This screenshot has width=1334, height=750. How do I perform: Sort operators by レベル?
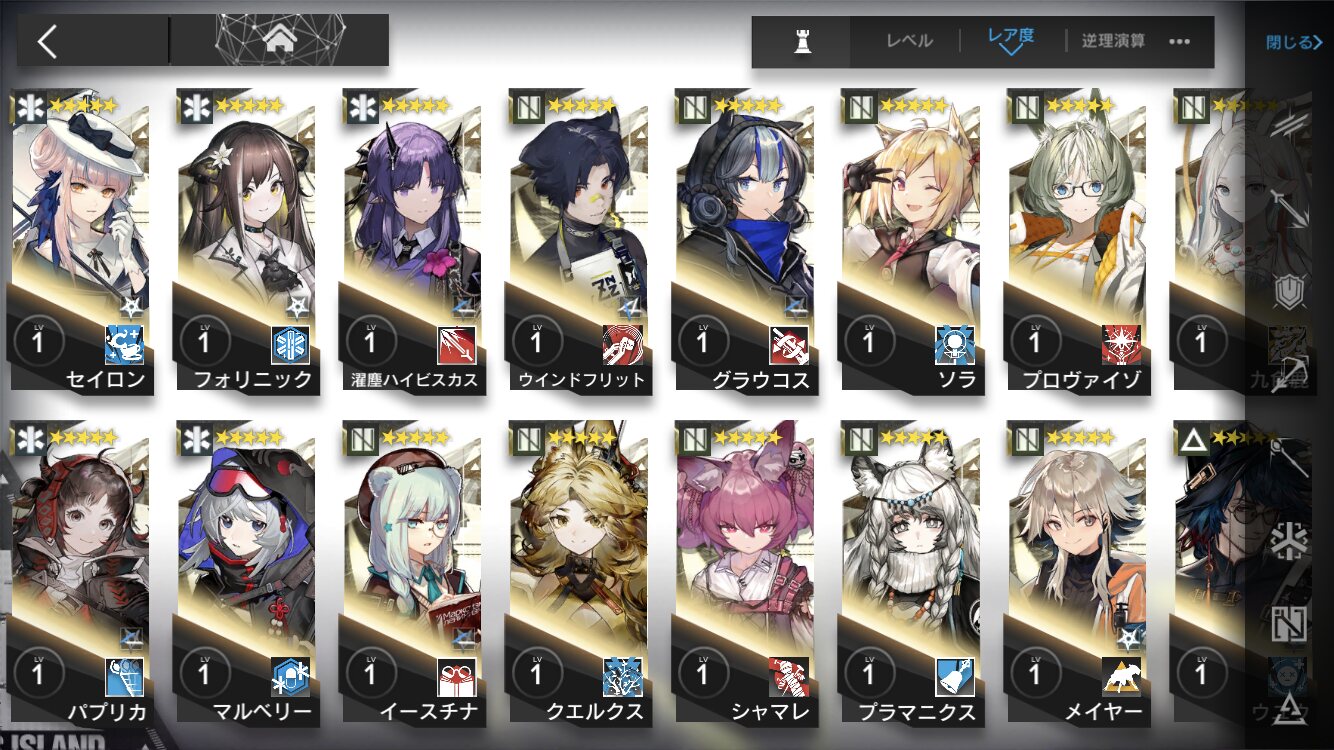(909, 41)
